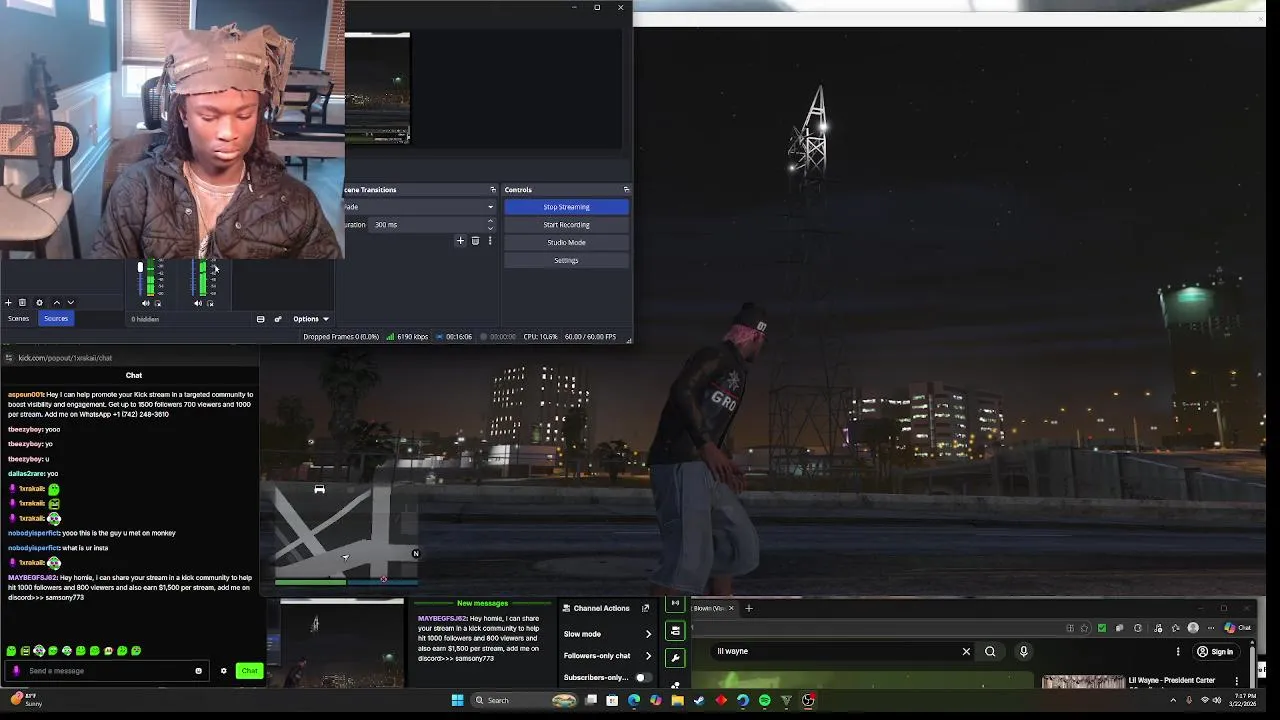Expand Slow mode chevron
Viewport: 1280px width, 720px height.
click(x=648, y=634)
